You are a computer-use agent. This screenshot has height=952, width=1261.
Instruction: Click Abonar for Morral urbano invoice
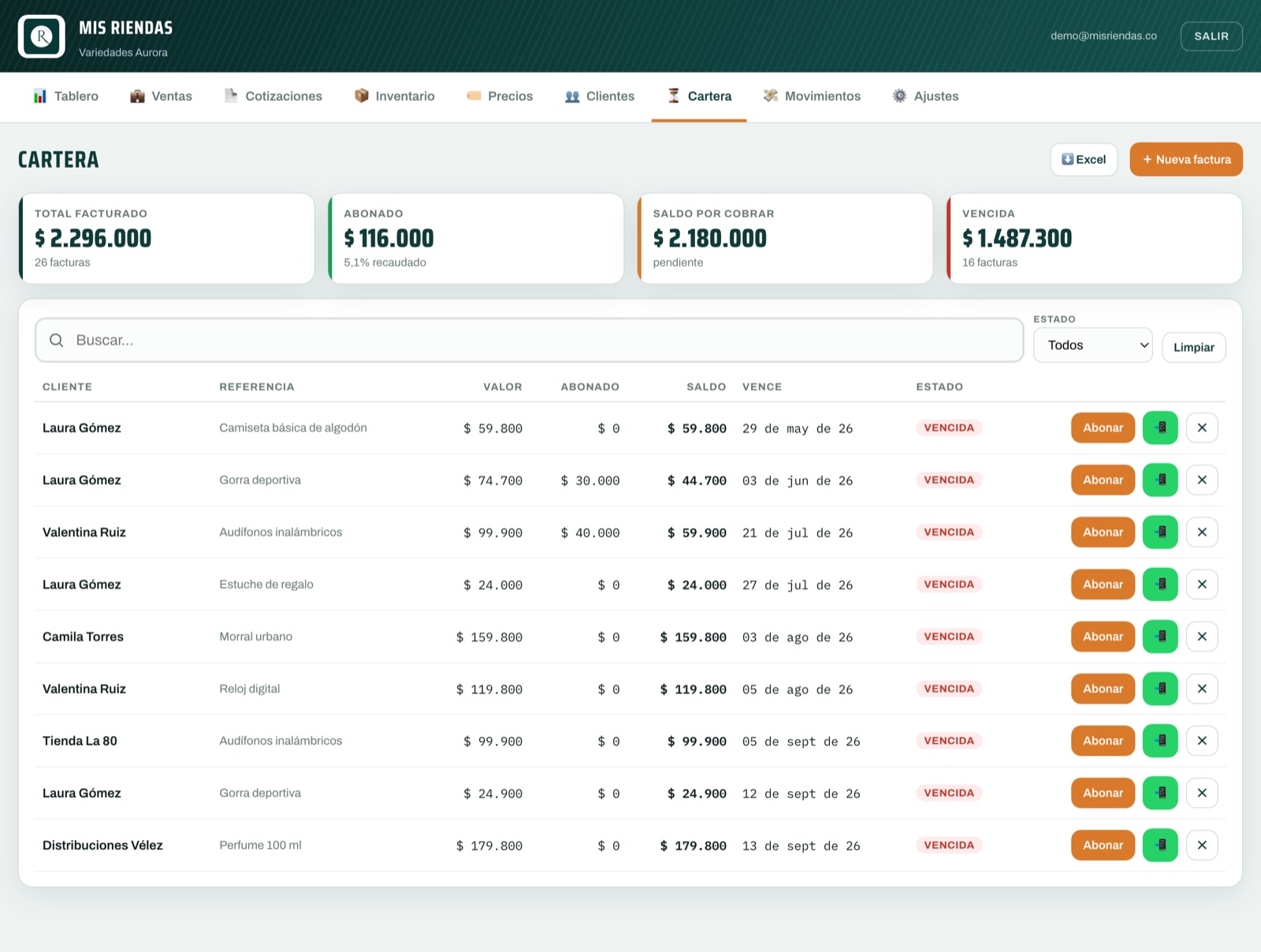1103,637
